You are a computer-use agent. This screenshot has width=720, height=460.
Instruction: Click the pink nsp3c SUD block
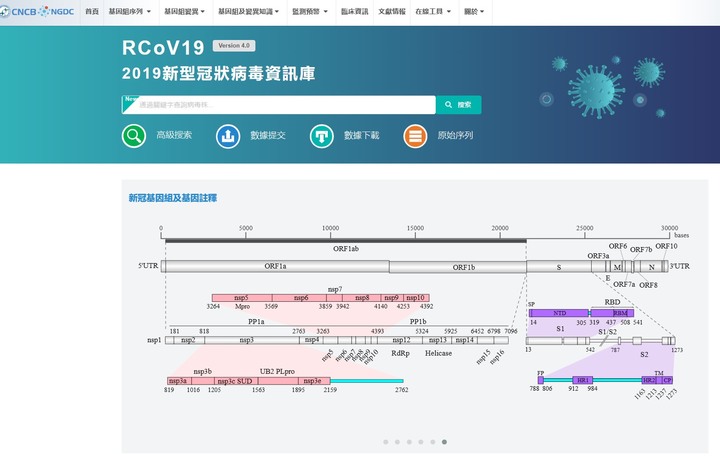(234, 381)
